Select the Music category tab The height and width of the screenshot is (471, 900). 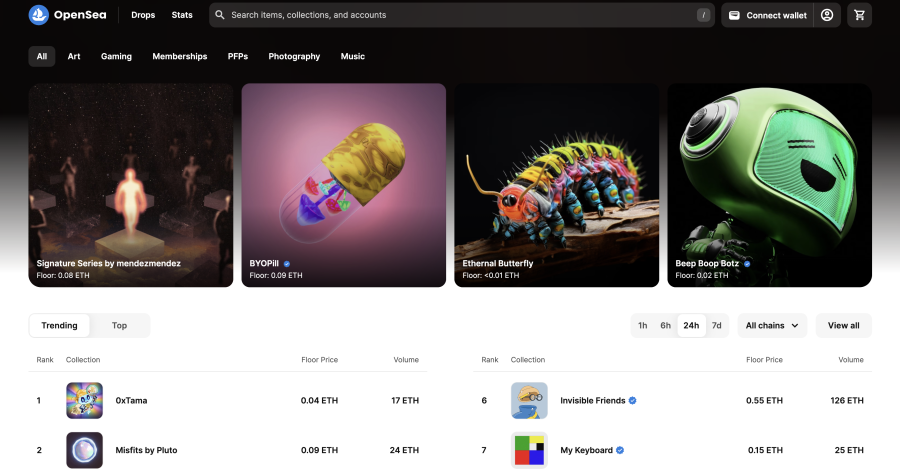[x=352, y=56]
